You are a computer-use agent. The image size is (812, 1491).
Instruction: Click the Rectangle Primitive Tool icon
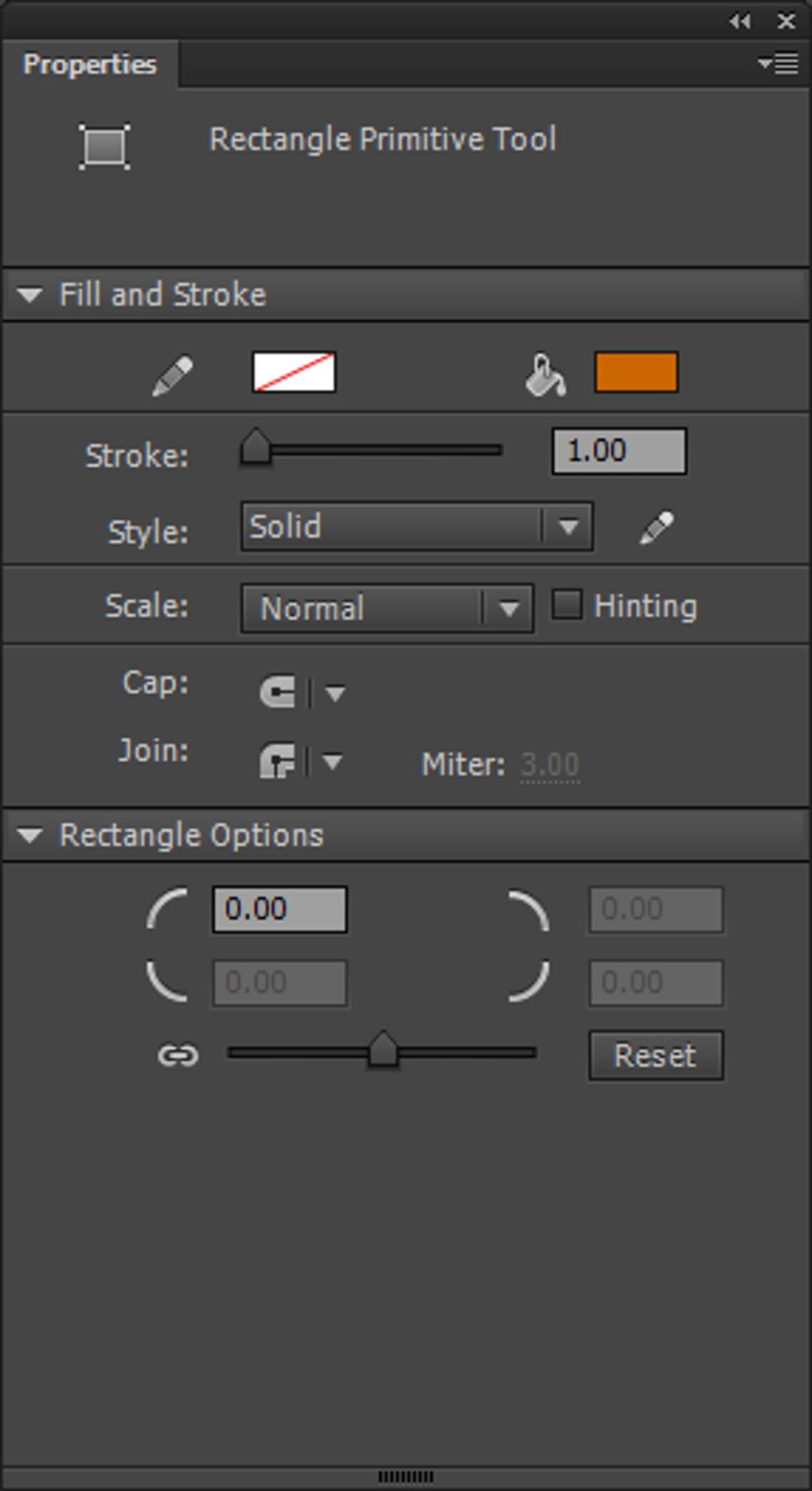[x=104, y=146]
